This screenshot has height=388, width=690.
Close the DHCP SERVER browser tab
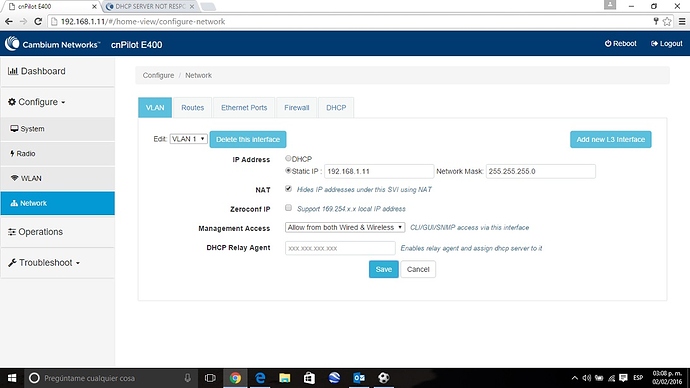(x=192, y=7)
